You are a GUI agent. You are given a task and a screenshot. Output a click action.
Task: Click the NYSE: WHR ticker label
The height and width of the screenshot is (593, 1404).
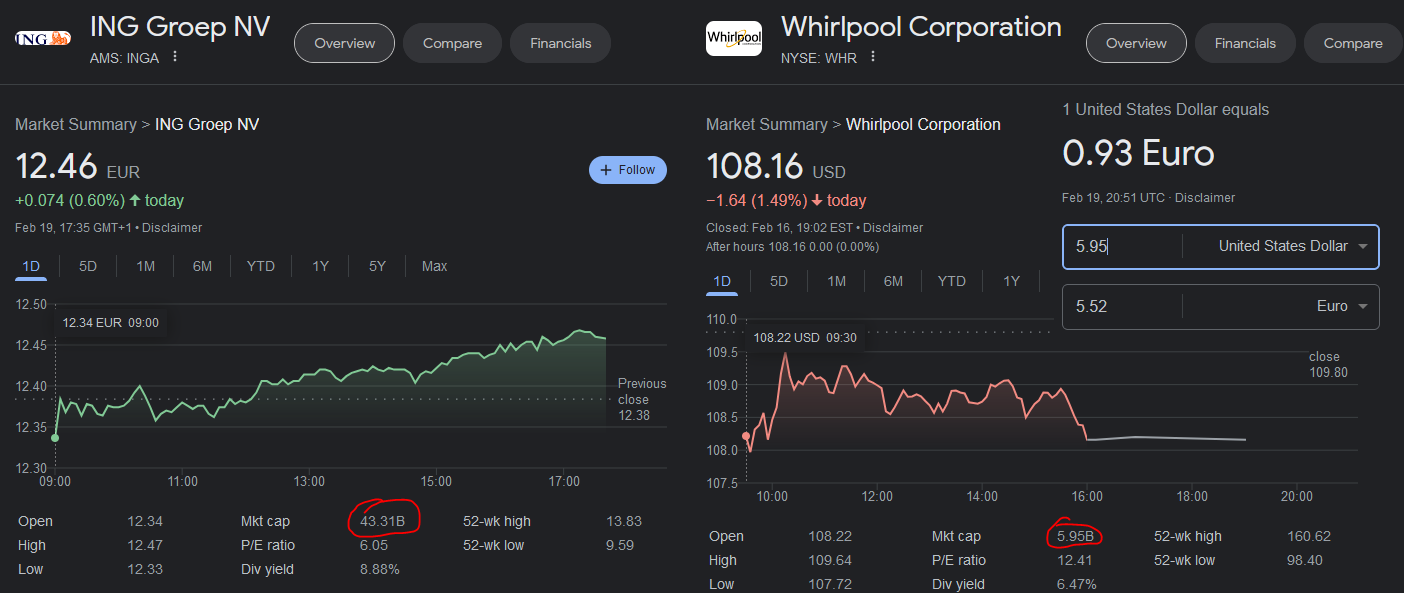(819, 58)
